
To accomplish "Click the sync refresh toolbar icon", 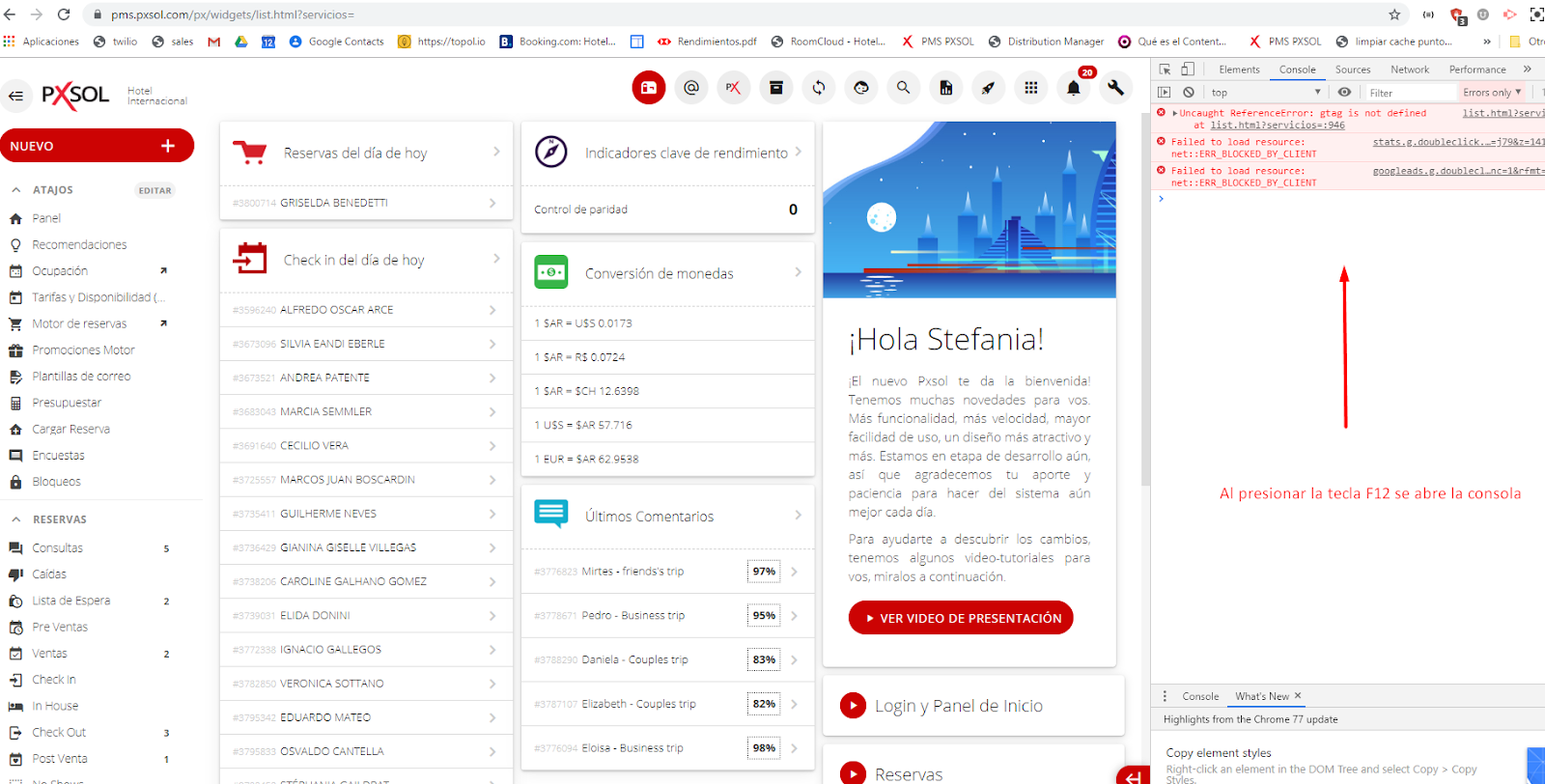I will 819,88.
